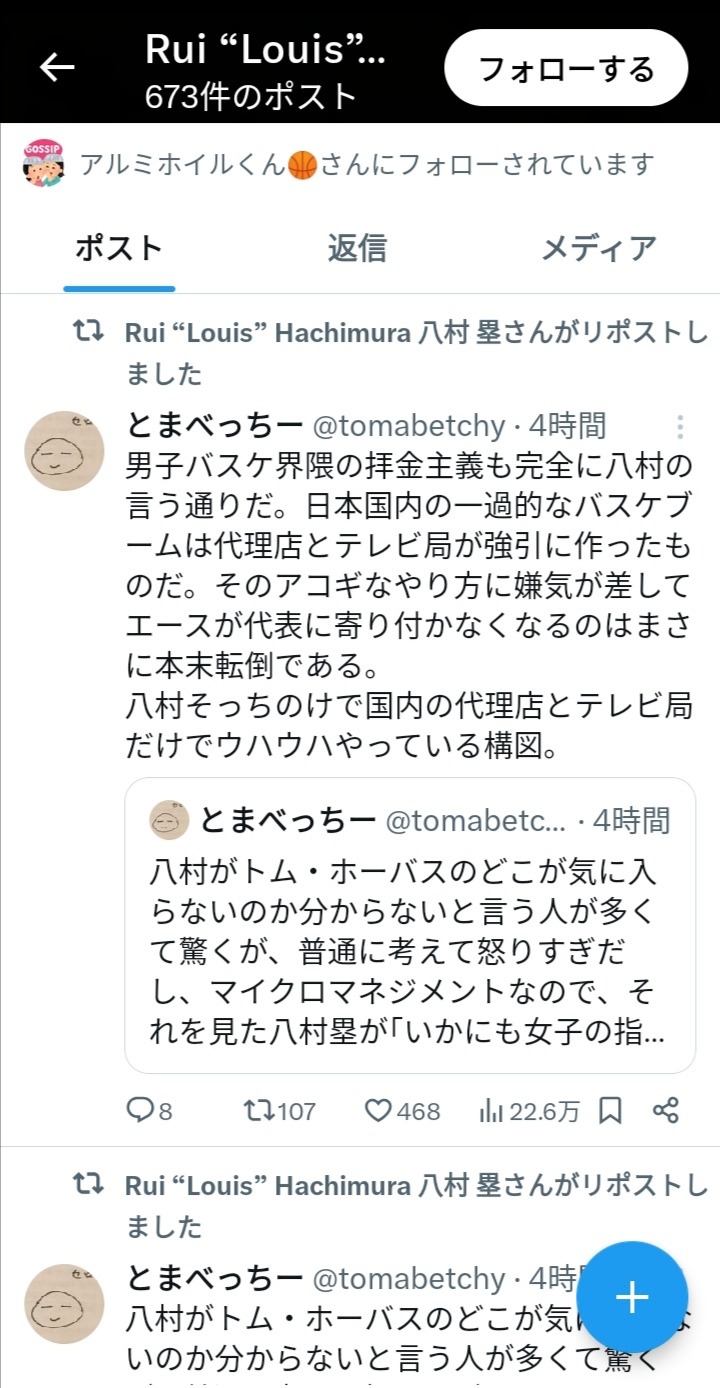Screen dimensions: 720x1388
Task: Bookmark the first post
Action: tap(610, 1110)
